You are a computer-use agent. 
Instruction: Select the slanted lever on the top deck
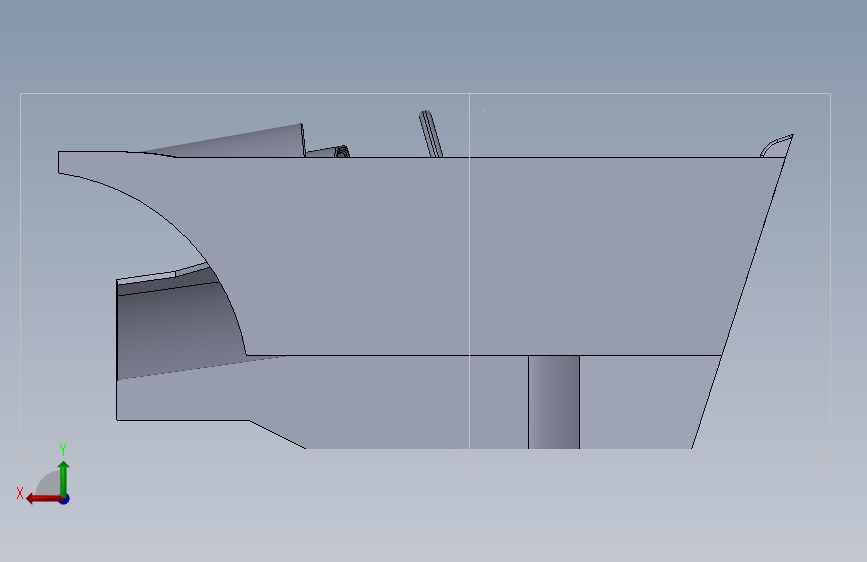[431, 133]
